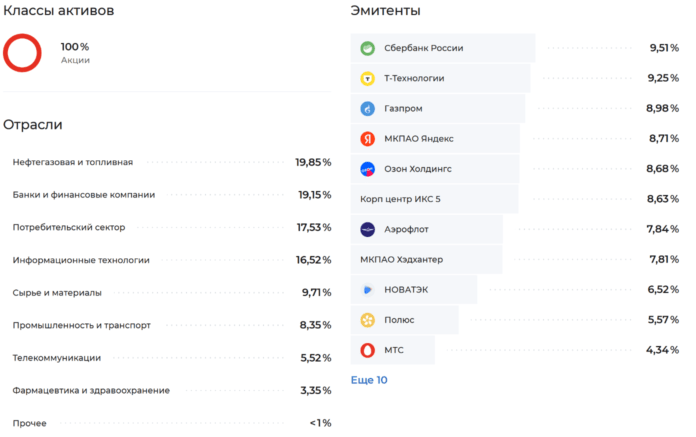Click the 'Телекоммуникации' sector label

(x=57, y=358)
